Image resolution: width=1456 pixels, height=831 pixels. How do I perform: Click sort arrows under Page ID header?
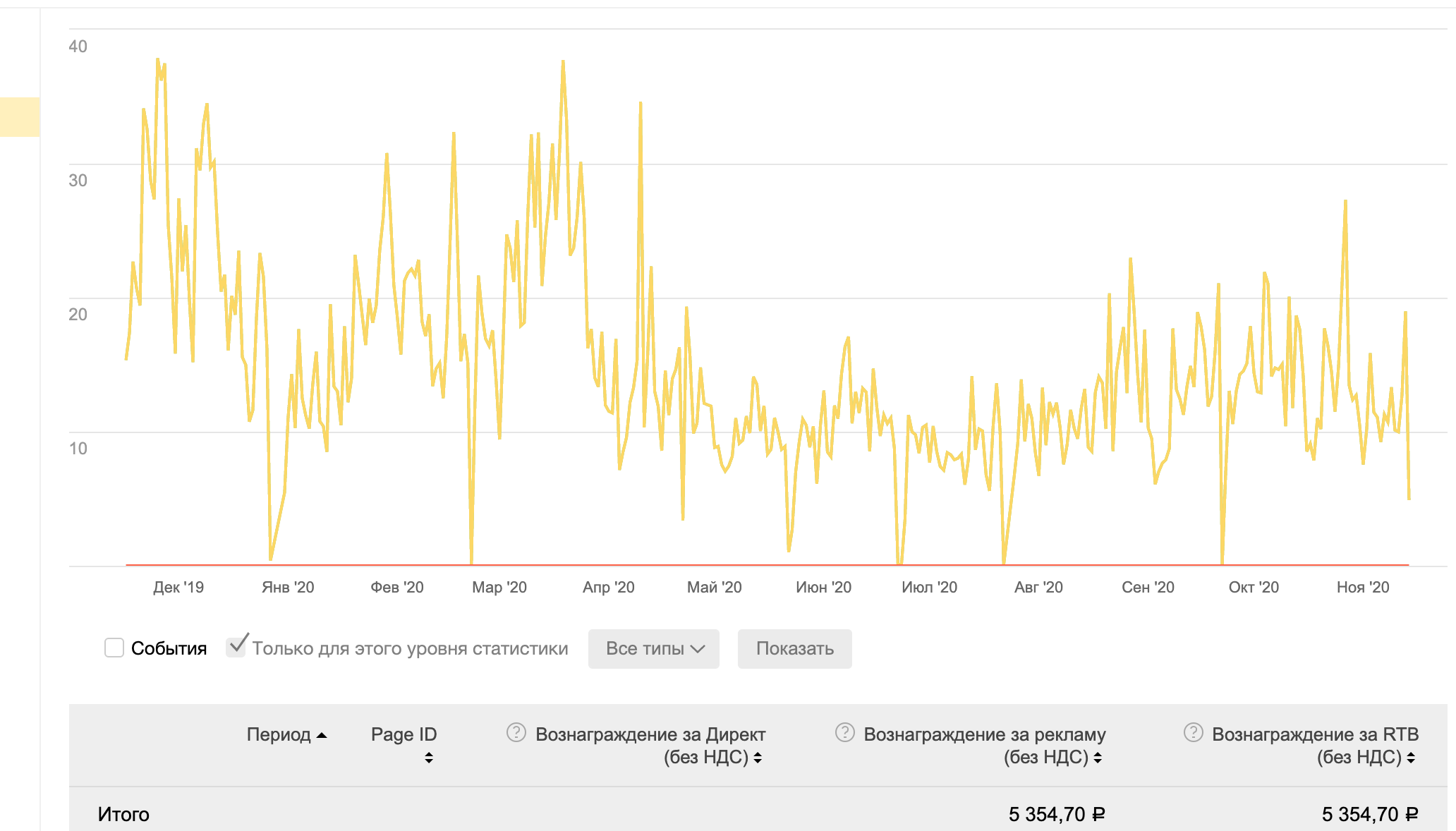[x=428, y=758]
